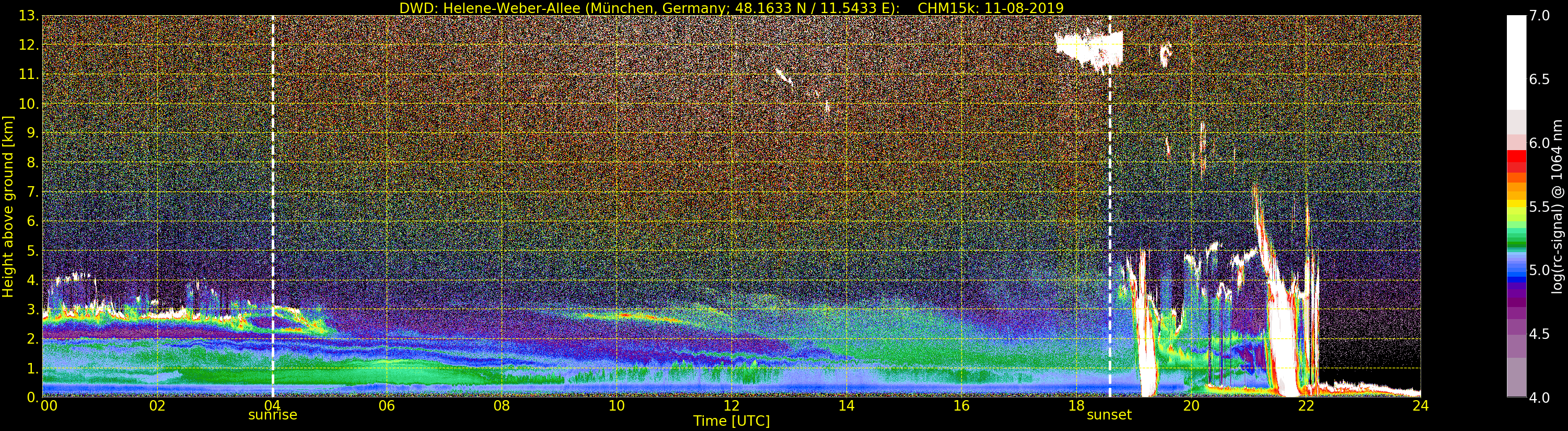Screen dimensions: 1568x431
Task: Click the '12.' tick on the height axis
Action: pos(29,45)
